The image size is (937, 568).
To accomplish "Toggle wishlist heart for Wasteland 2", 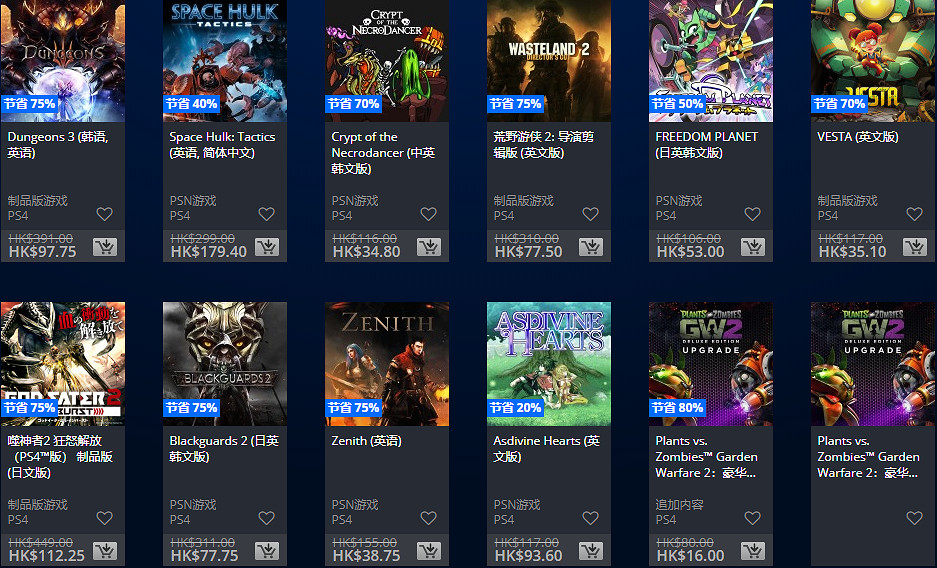I will pos(590,214).
